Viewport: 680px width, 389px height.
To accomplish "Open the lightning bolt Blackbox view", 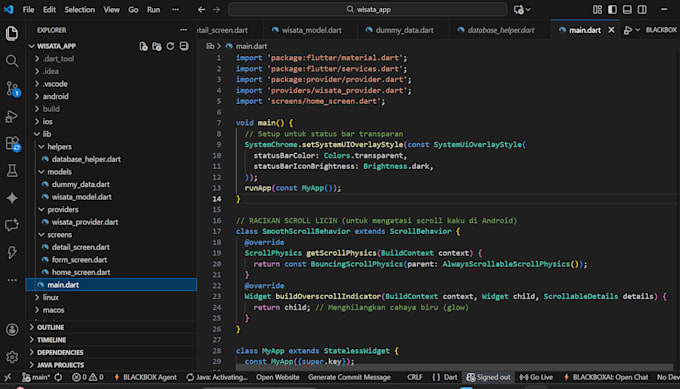I will click(12, 252).
